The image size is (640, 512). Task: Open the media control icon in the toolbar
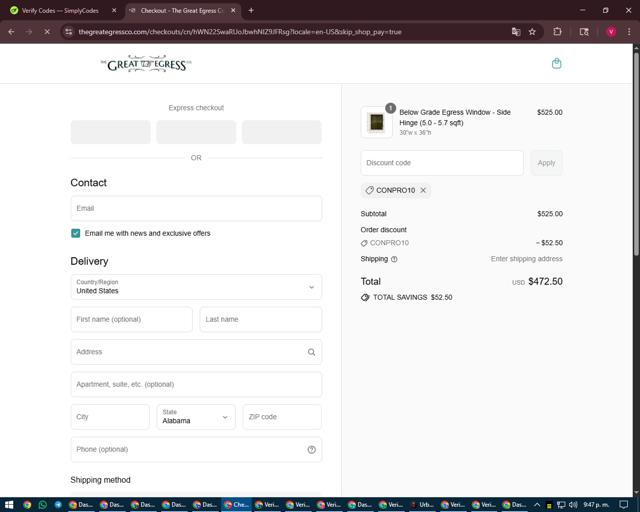(x=584, y=32)
